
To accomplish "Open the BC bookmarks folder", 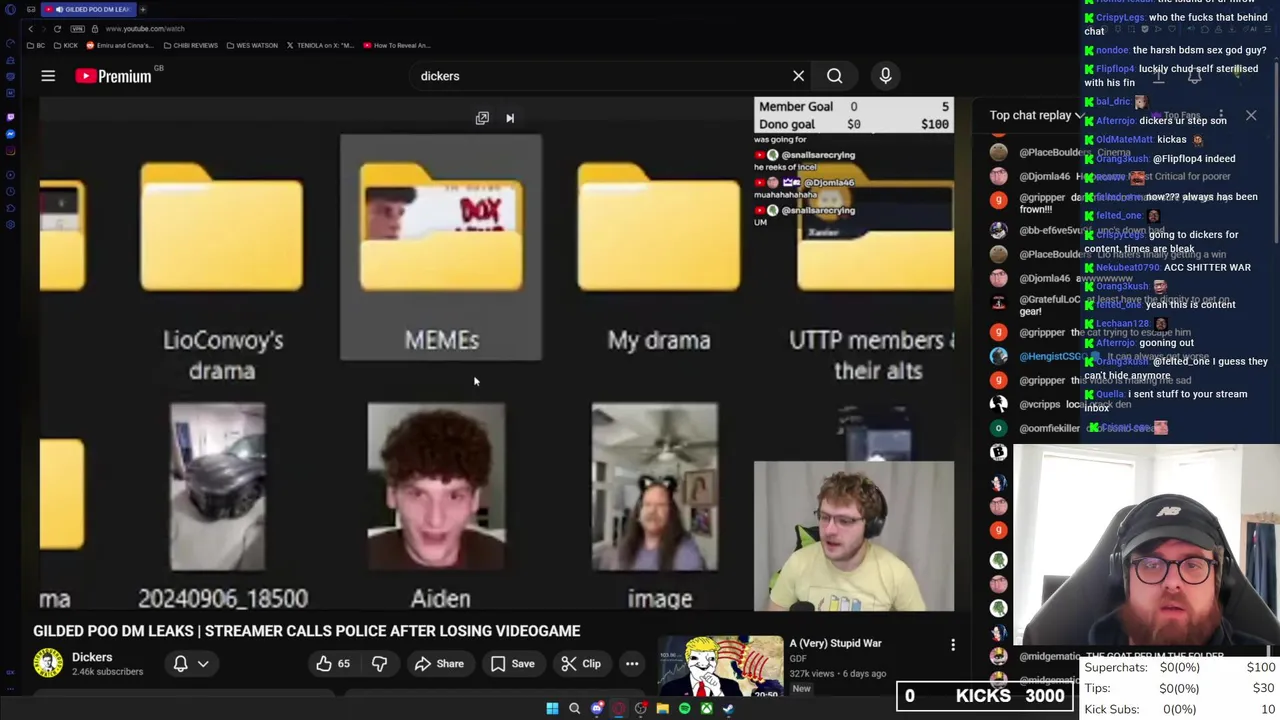I will click(x=36, y=45).
